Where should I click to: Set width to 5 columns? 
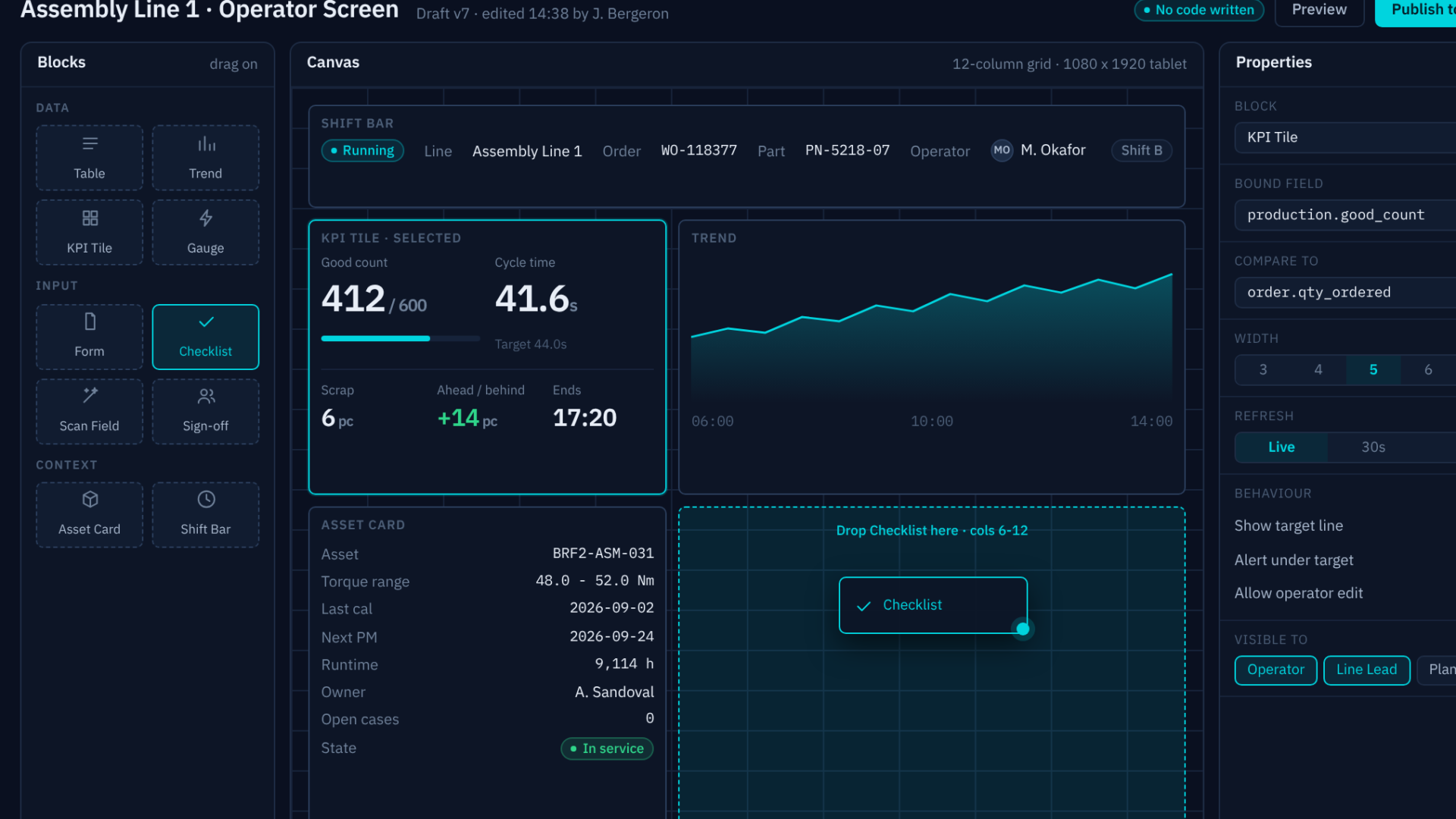pyautogui.click(x=1373, y=370)
